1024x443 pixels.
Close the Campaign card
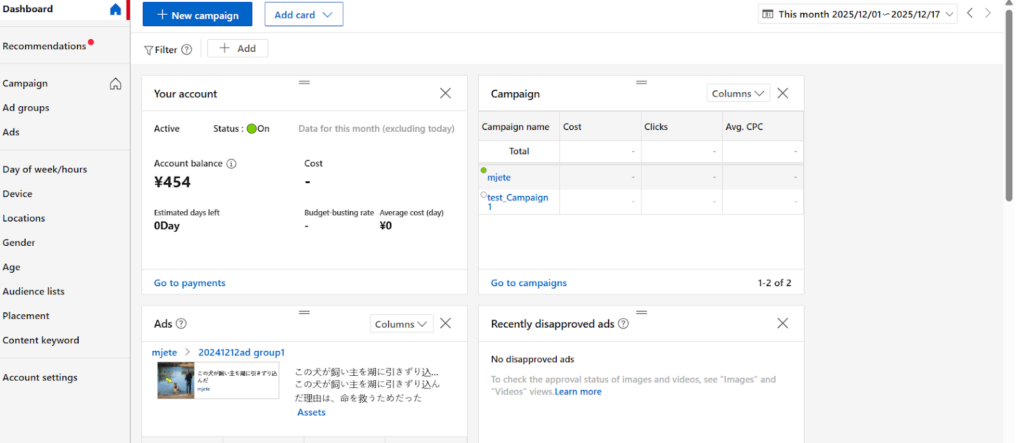(783, 93)
